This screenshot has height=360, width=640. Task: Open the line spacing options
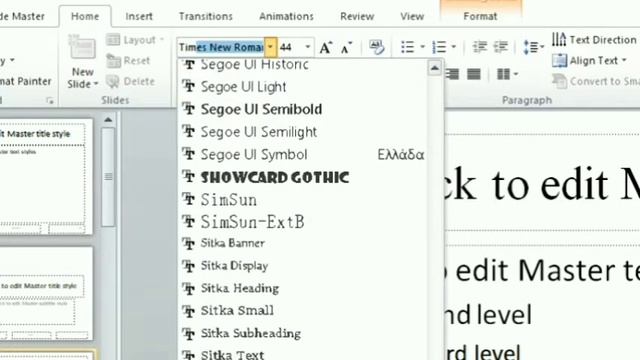point(533,47)
